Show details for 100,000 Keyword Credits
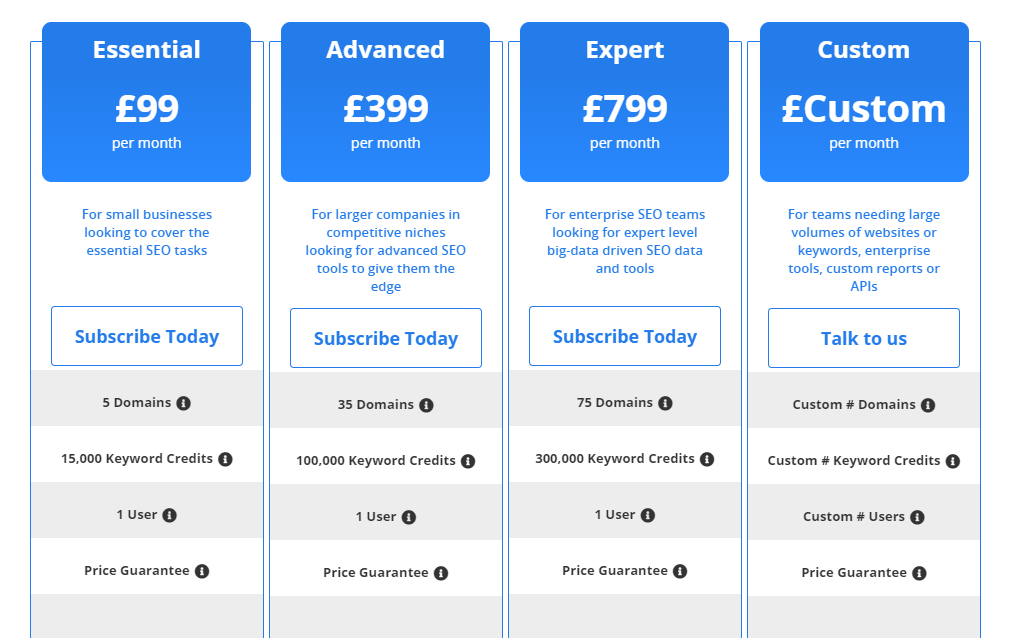The image size is (1031, 638). coord(470,460)
